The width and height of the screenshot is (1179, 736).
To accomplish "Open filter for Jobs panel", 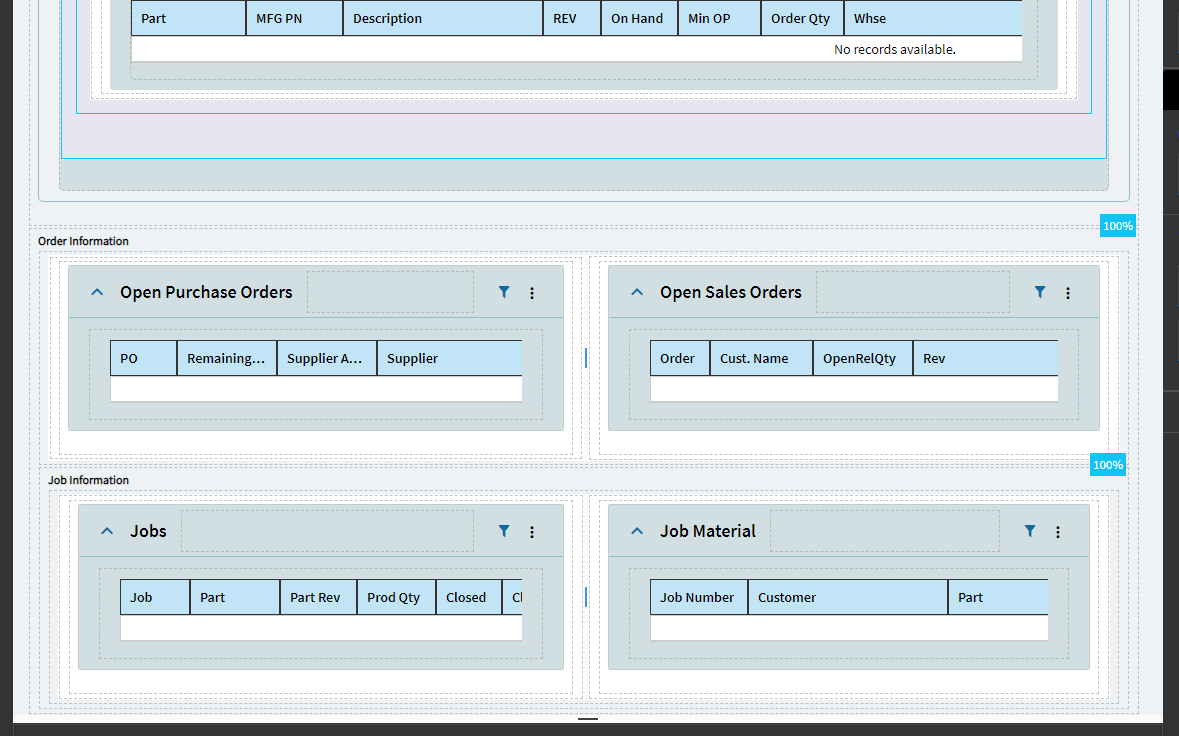I will click(505, 532).
